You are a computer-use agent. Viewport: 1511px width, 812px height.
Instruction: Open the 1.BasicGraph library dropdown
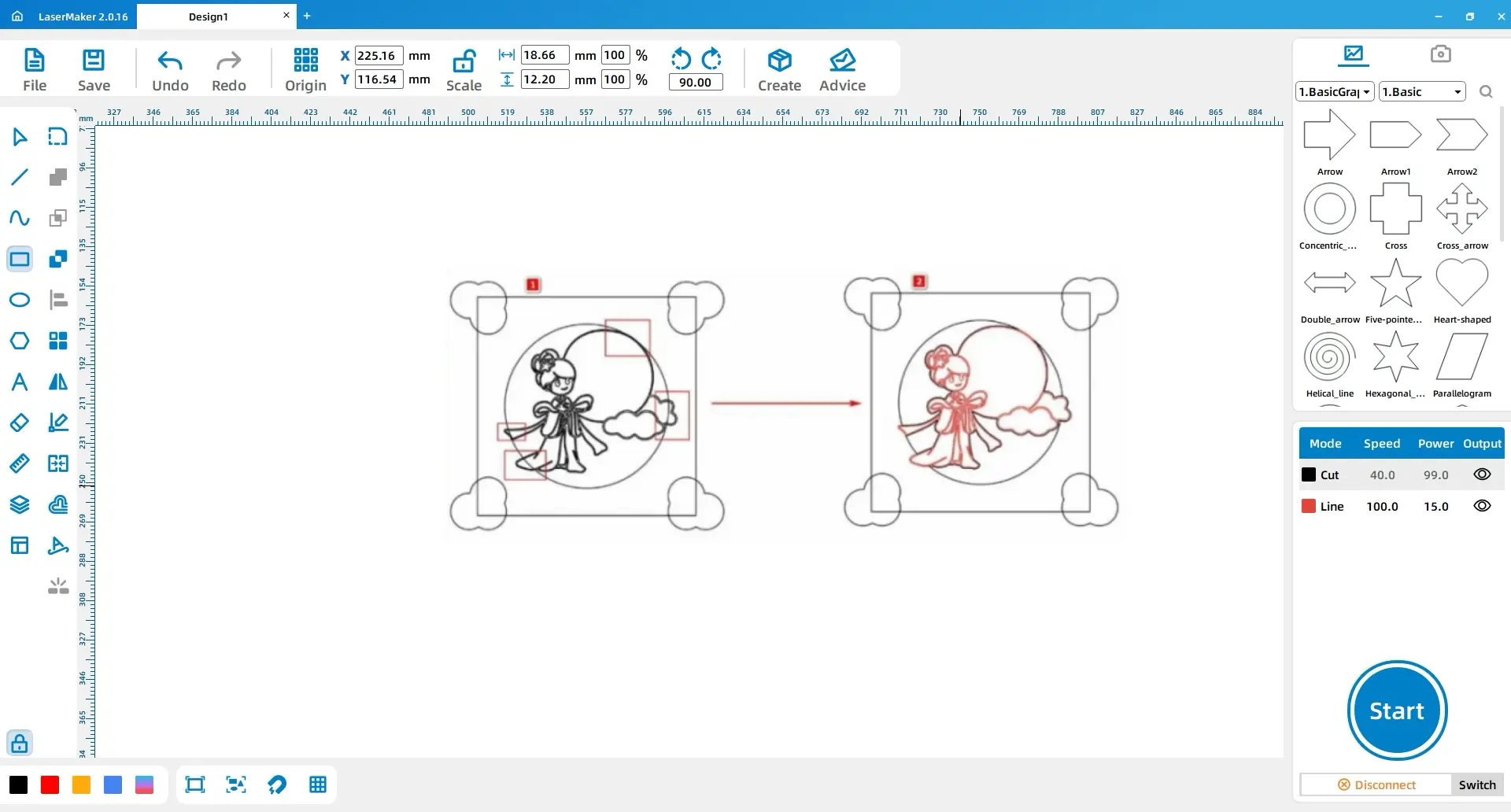click(1335, 91)
